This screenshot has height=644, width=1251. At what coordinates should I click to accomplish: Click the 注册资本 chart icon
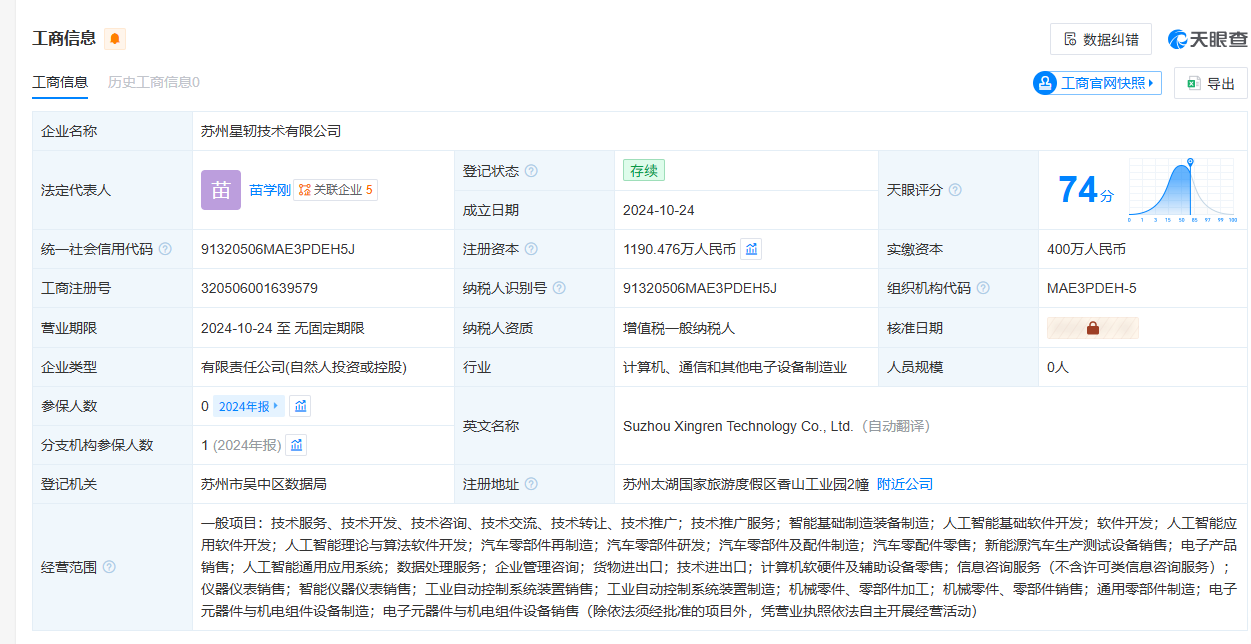(751, 249)
